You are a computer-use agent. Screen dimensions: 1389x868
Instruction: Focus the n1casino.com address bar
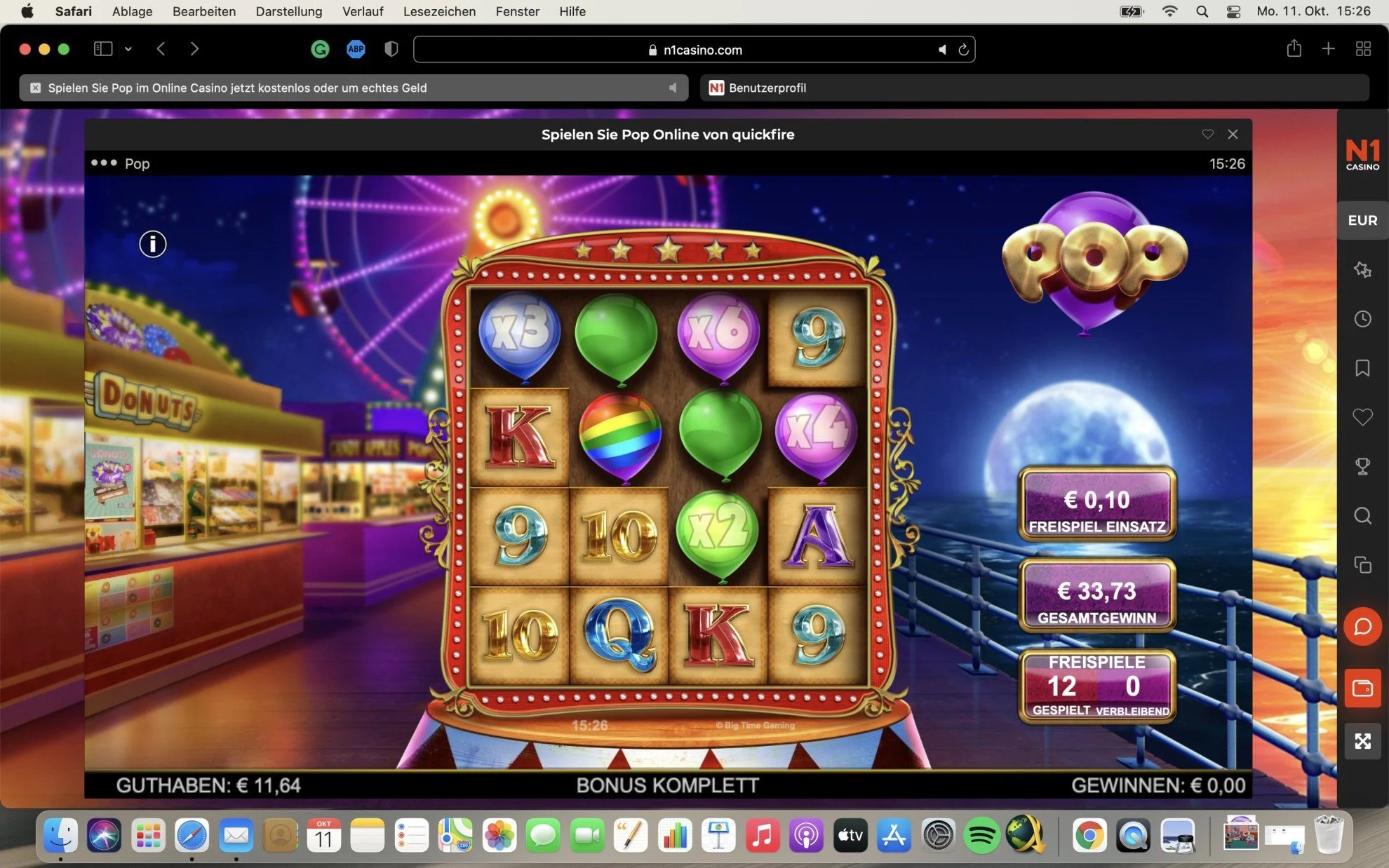click(x=694, y=50)
